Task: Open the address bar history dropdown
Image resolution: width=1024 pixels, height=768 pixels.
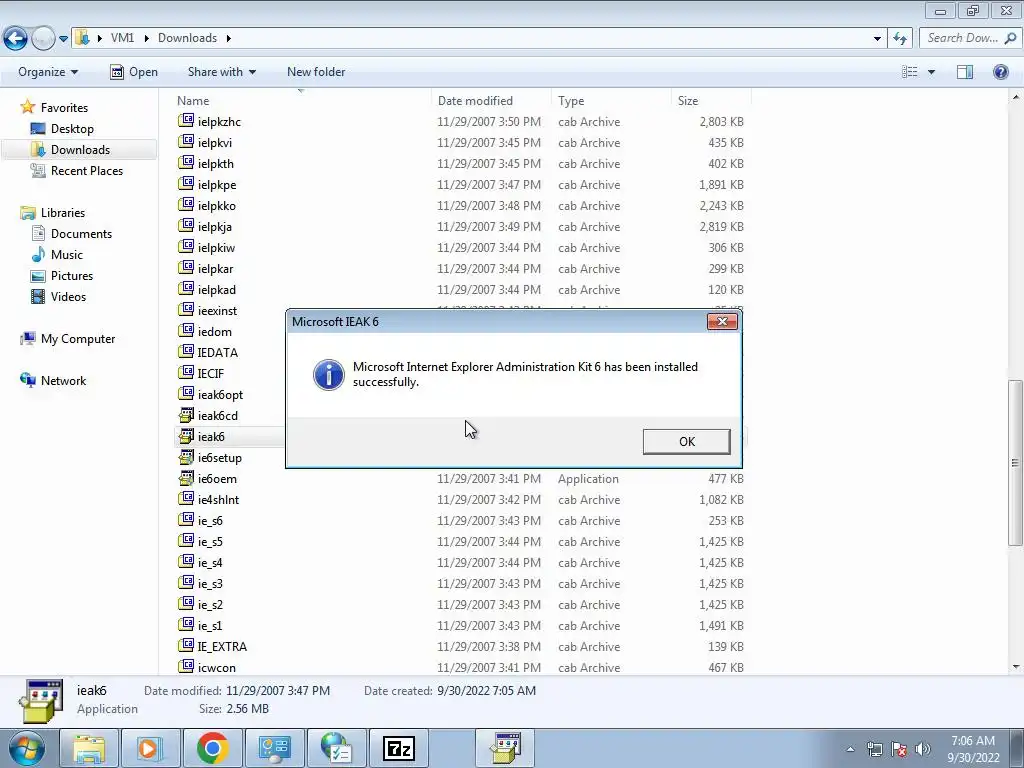Action: tap(877, 38)
